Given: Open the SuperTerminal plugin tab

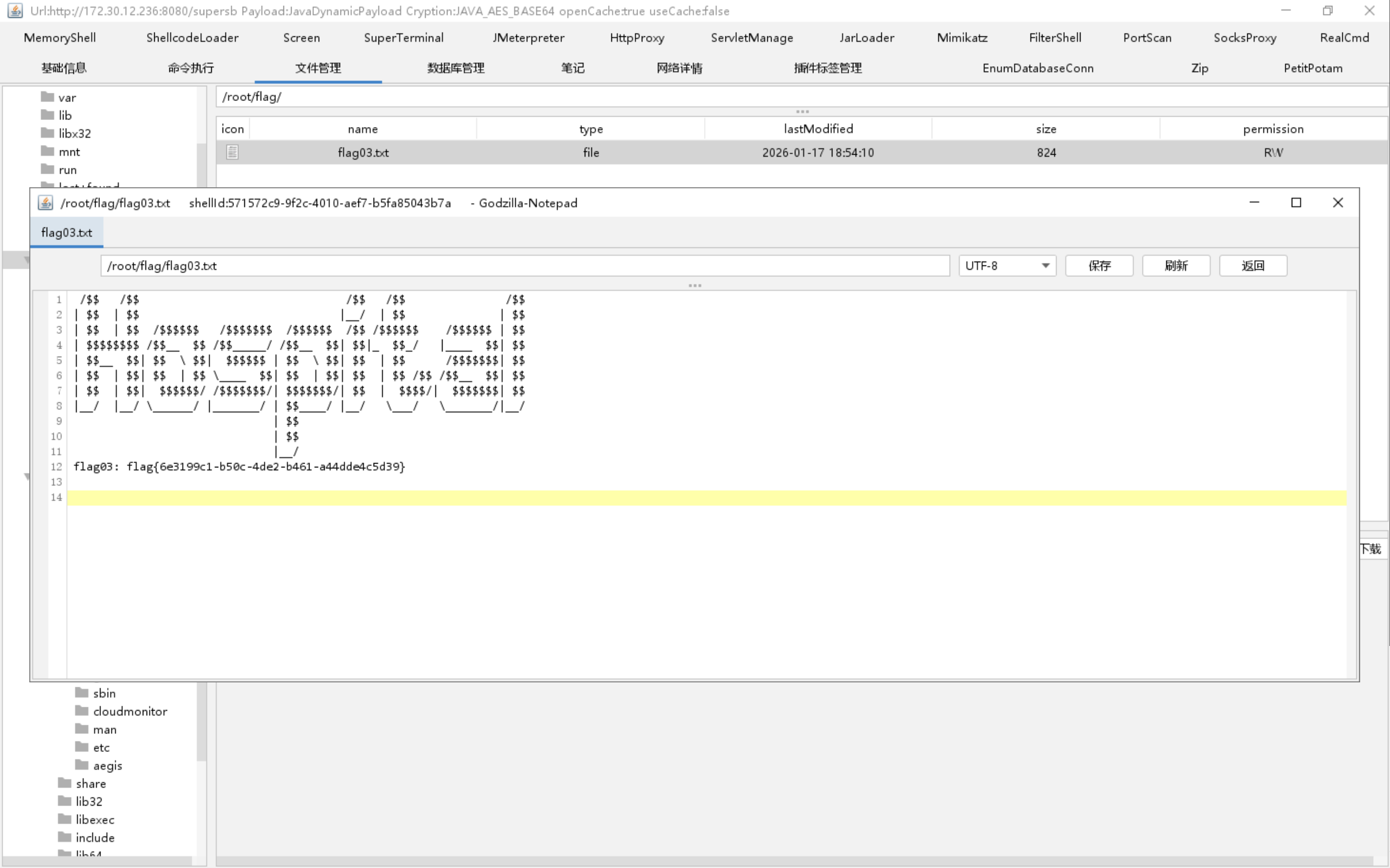Looking at the screenshot, I should coord(403,38).
